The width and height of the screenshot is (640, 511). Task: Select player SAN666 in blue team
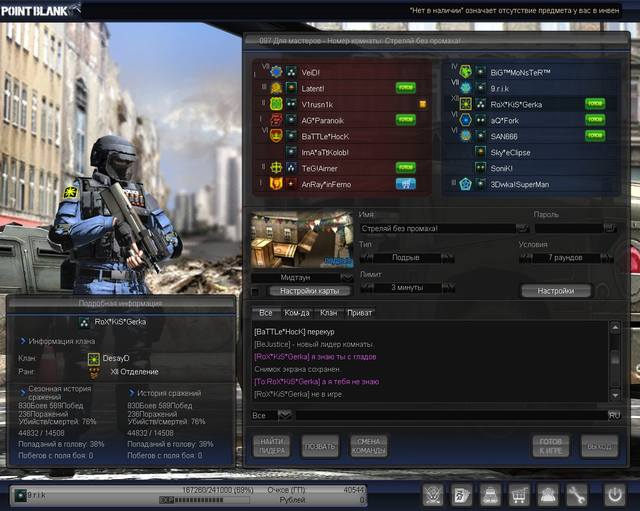tap(531, 136)
